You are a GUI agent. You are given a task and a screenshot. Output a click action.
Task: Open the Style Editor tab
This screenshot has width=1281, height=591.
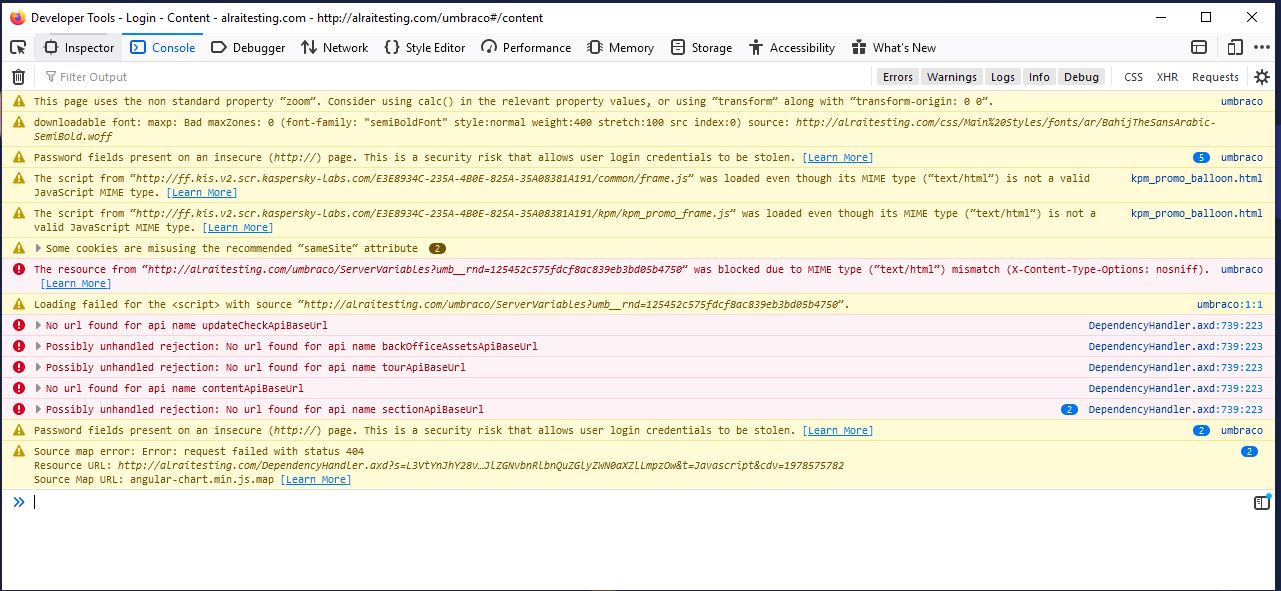tap(425, 47)
